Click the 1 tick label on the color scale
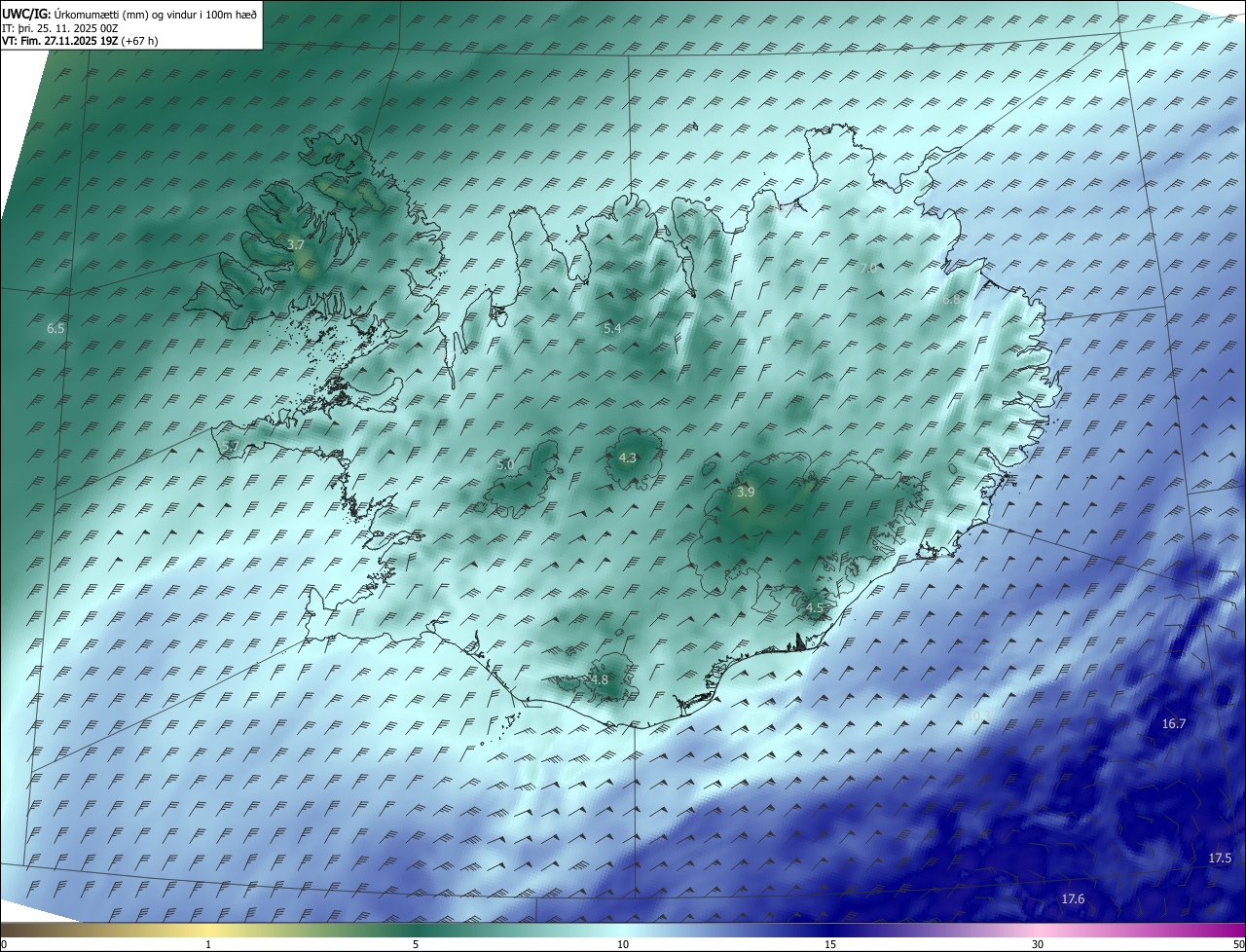 pyautogui.click(x=208, y=944)
